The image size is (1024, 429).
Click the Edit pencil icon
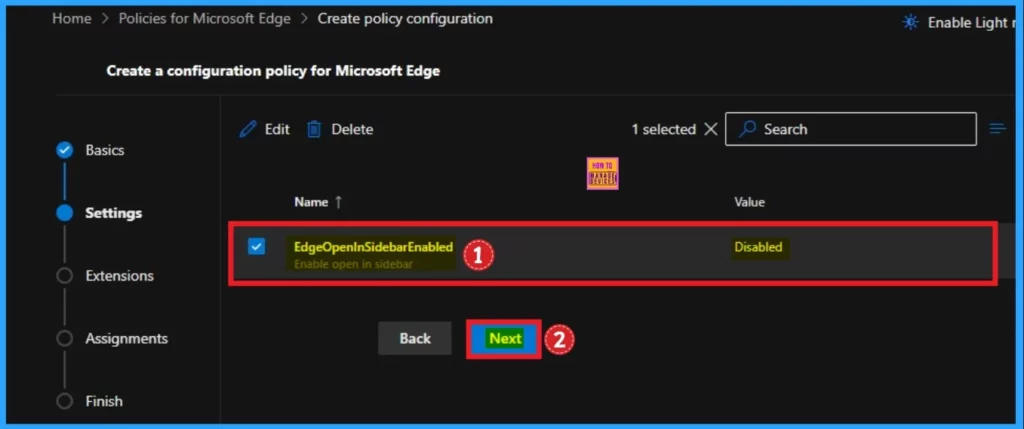click(x=248, y=129)
